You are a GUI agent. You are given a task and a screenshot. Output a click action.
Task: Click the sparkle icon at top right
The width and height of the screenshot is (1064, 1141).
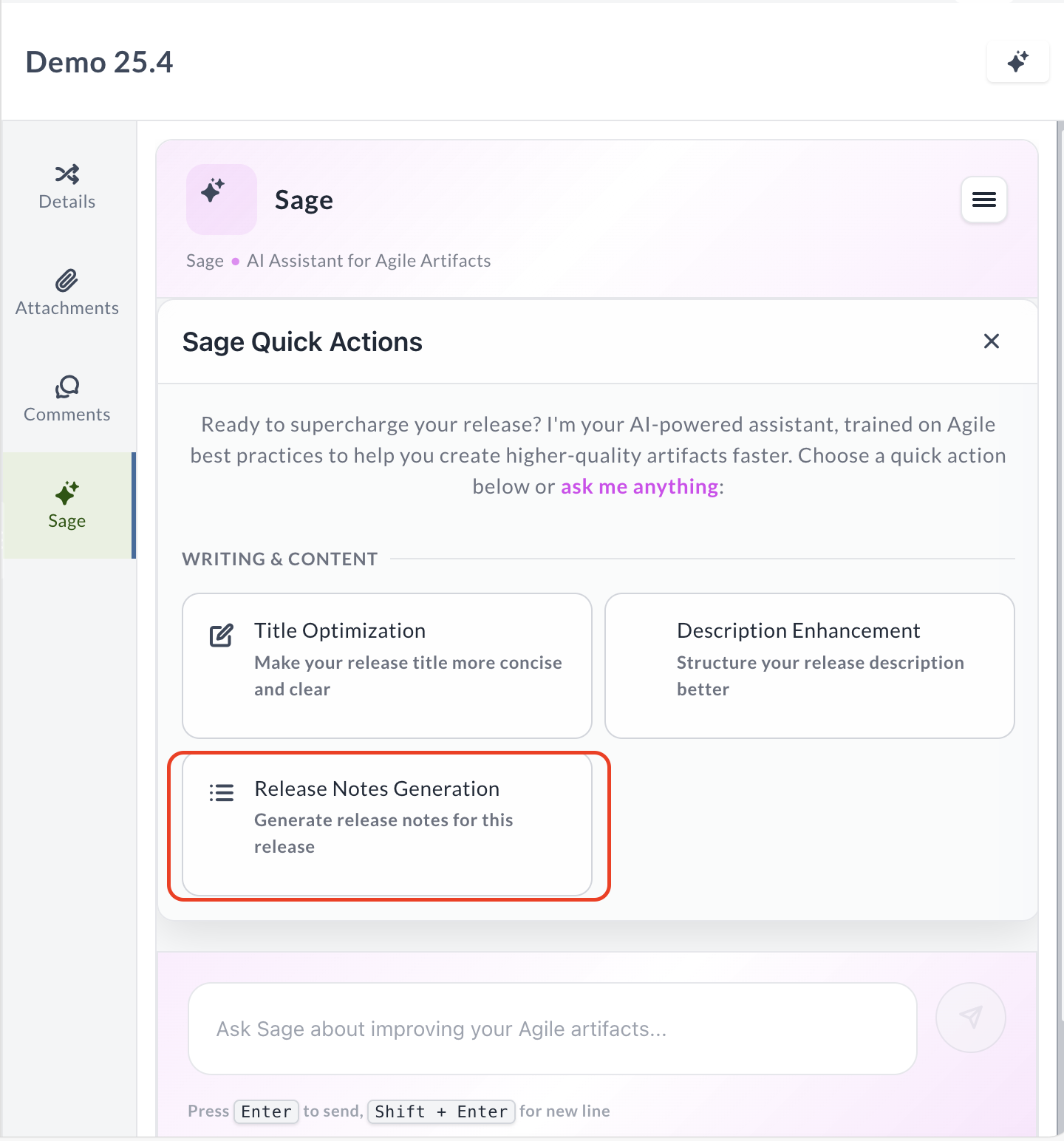tap(1018, 62)
